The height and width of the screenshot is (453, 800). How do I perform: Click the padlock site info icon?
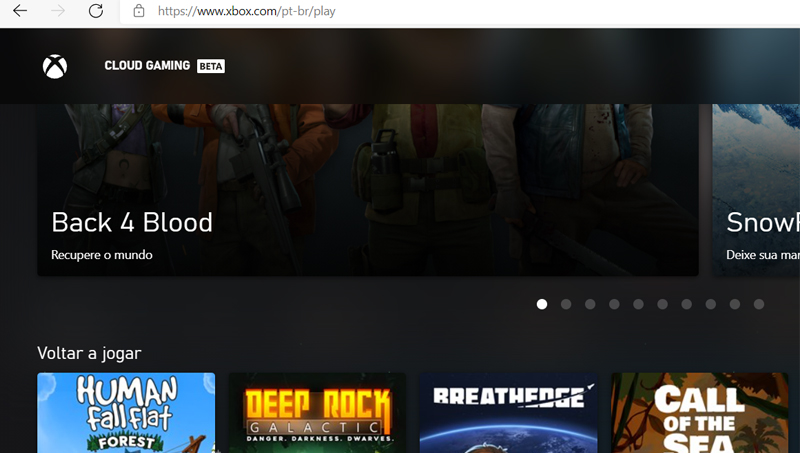tap(139, 11)
